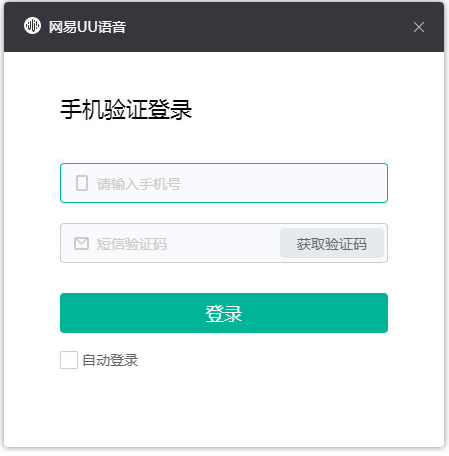Toggle the 自动登录 checkbox
This screenshot has height=456, width=449.
point(69,360)
